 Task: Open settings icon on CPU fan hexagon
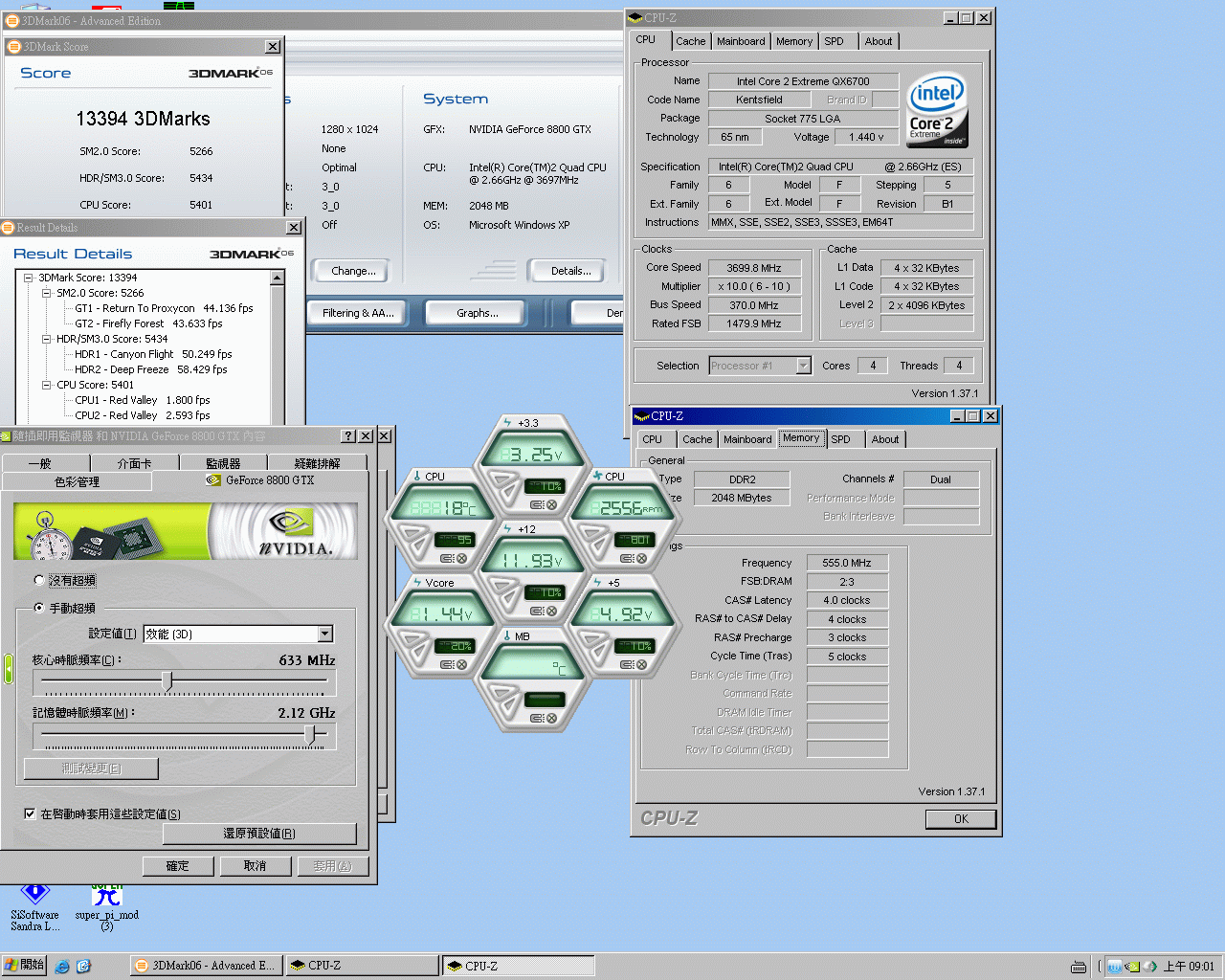(x=627, y=558)
